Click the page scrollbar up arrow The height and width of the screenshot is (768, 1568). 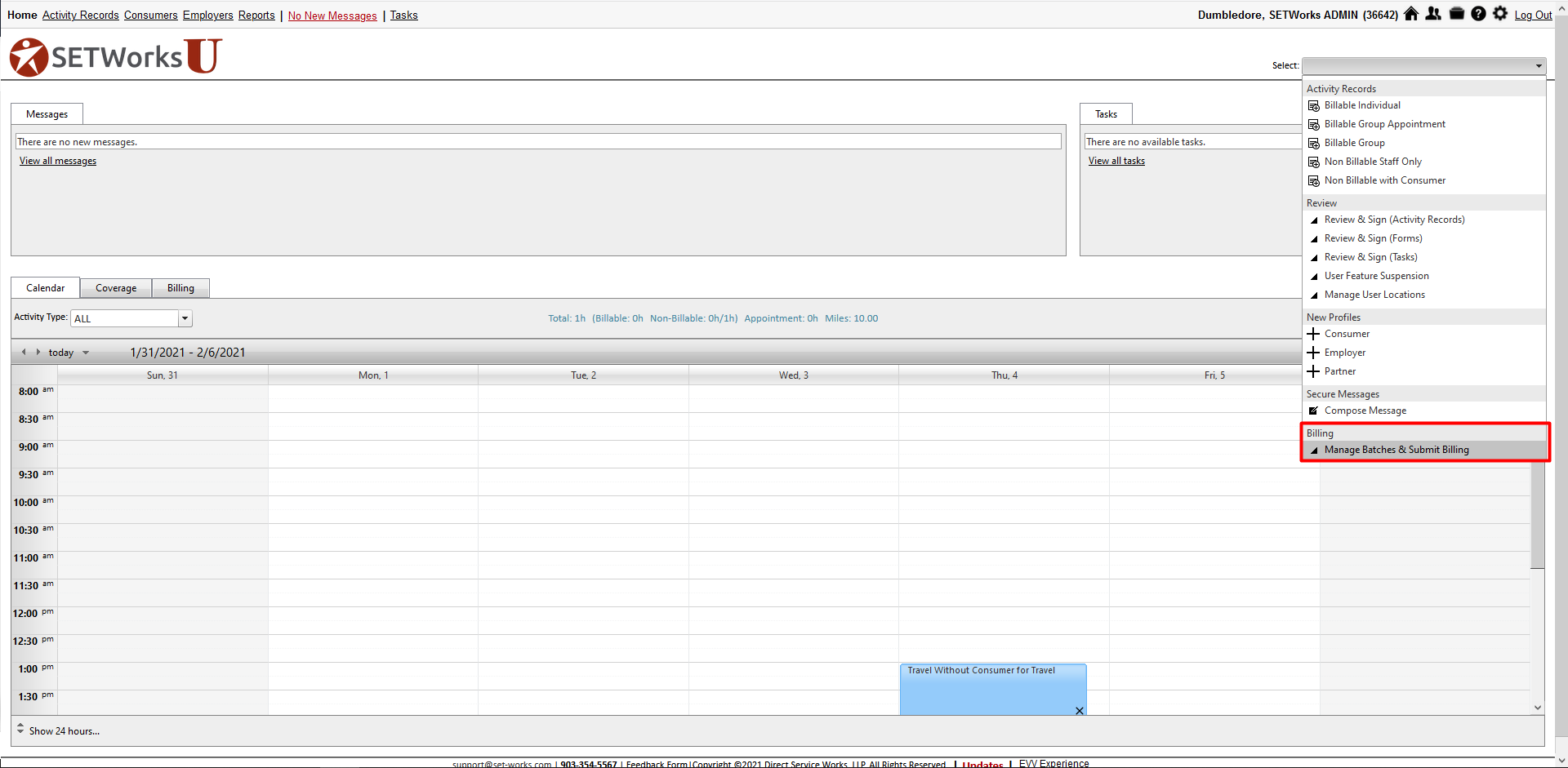coord(1561,7)
